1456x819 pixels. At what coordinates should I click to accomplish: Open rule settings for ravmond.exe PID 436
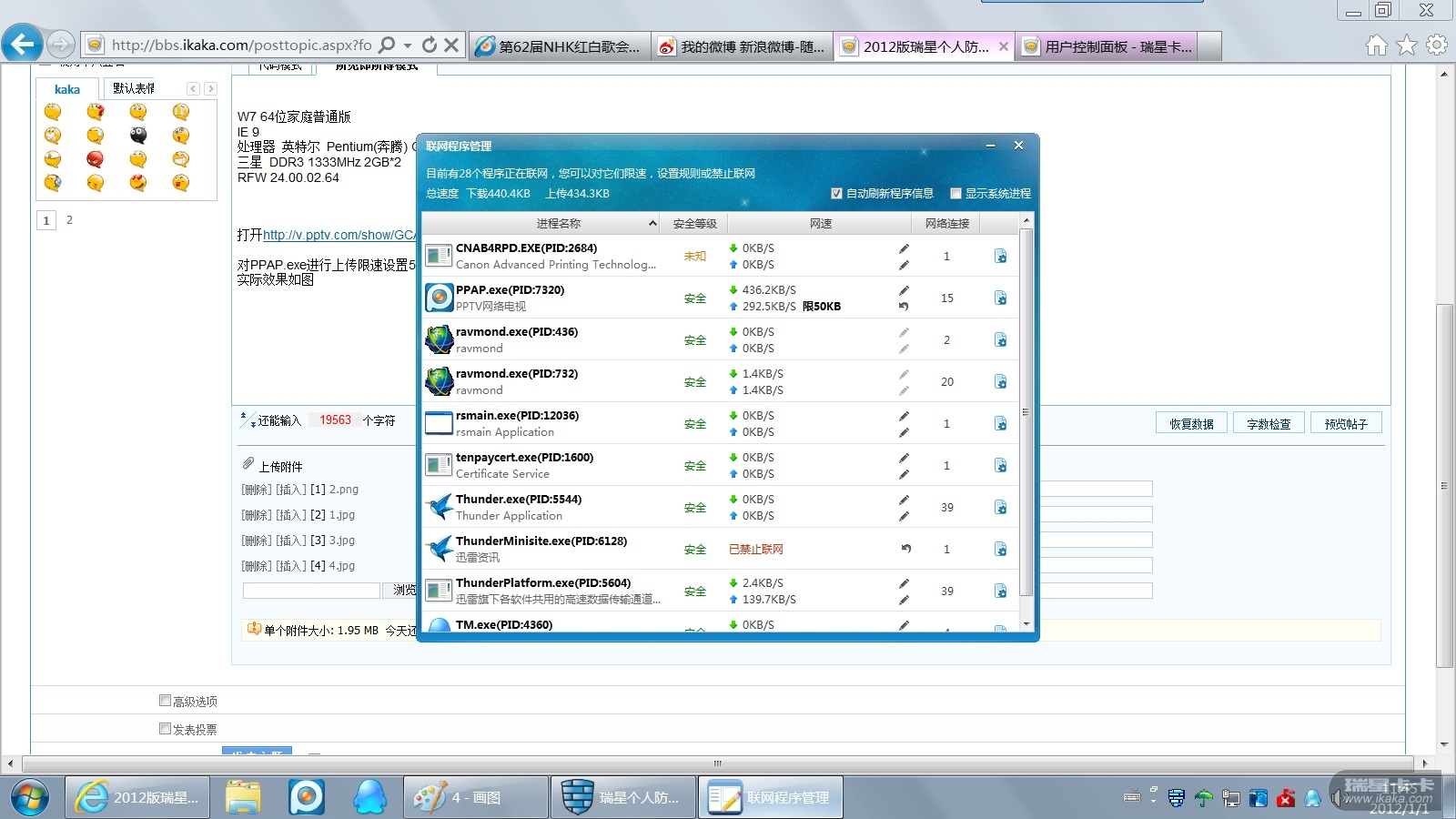coord(1000,340)
